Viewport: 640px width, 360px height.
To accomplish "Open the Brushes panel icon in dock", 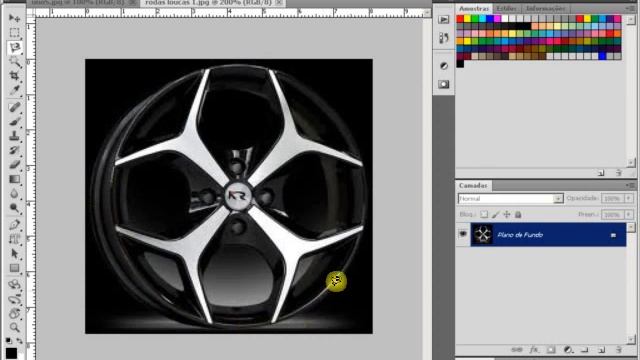I will [x=444, y=38].
